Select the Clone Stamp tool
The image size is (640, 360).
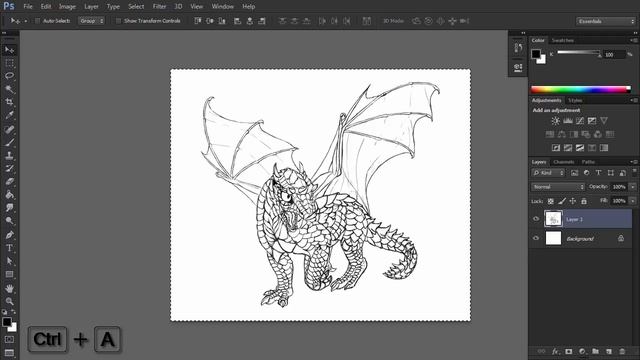tap(9, 156)
